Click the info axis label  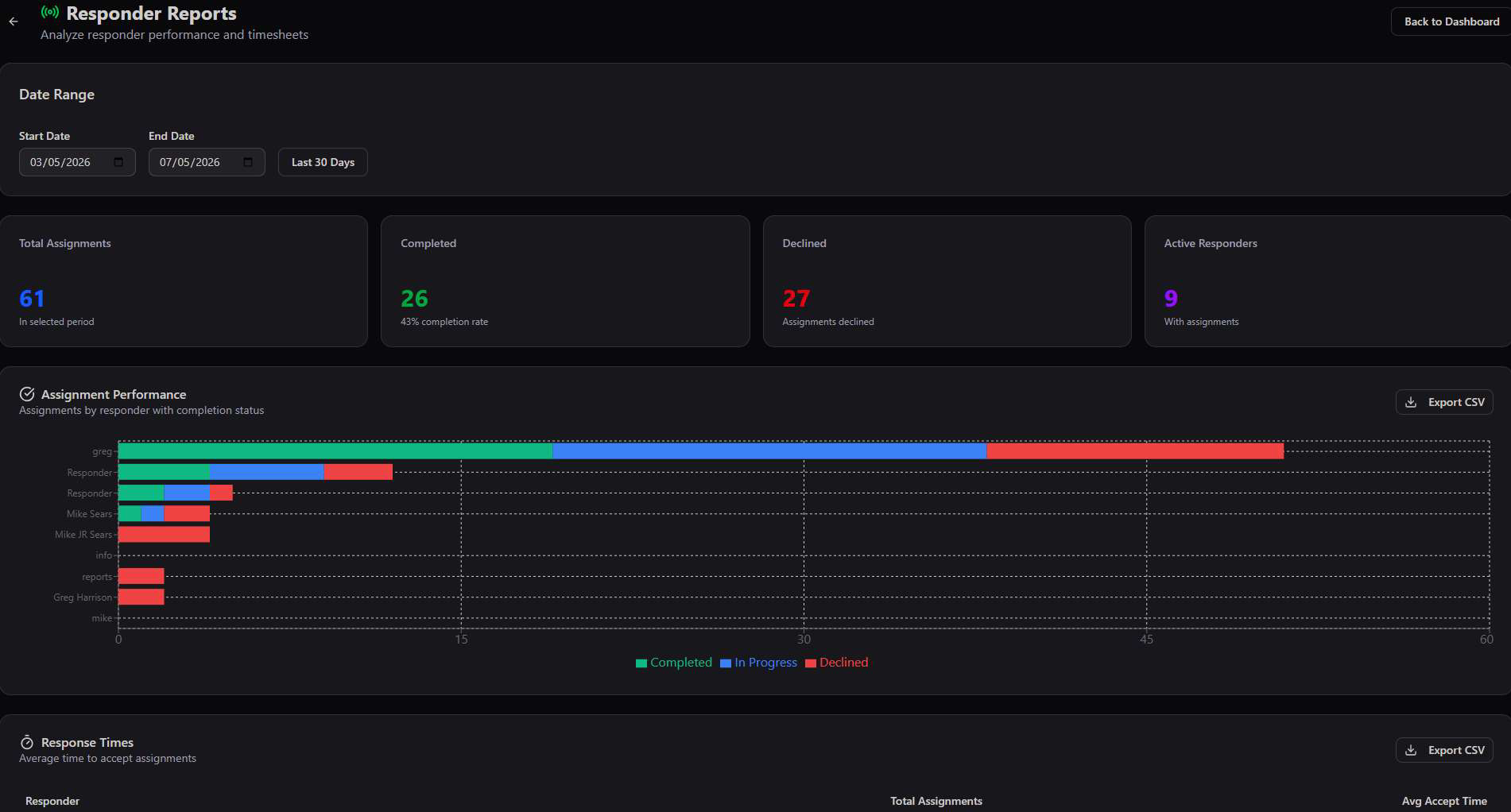pos(104,555)
